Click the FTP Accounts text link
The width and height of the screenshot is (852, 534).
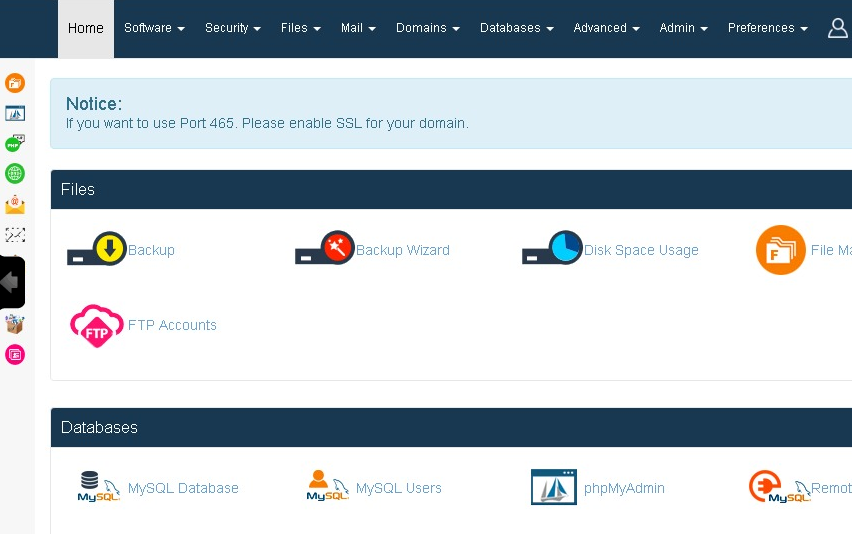point(172,325)
